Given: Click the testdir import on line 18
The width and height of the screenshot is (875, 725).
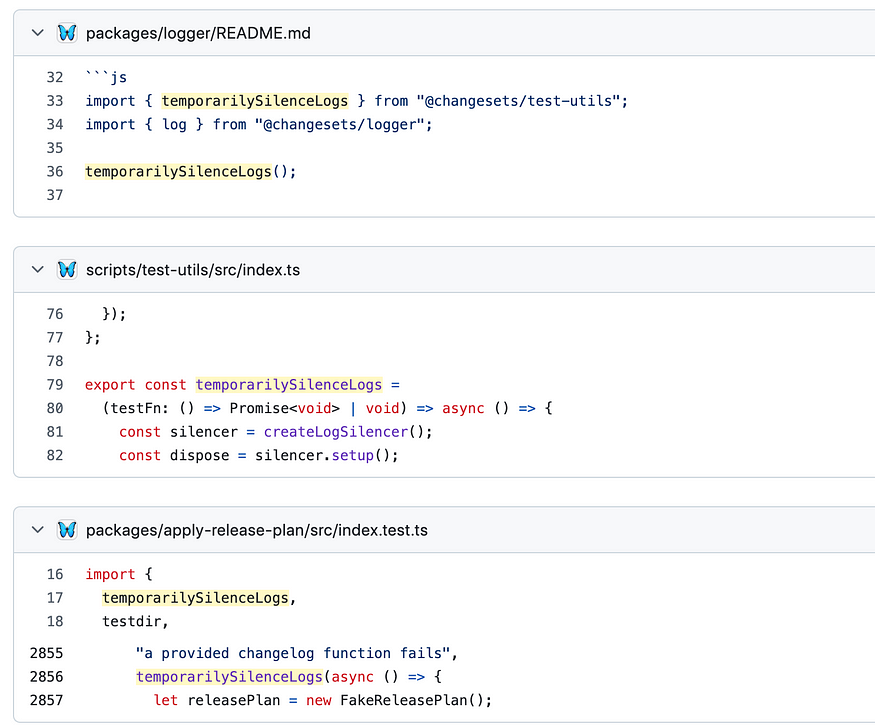Looking at the screenshot, I should point(132,621).
